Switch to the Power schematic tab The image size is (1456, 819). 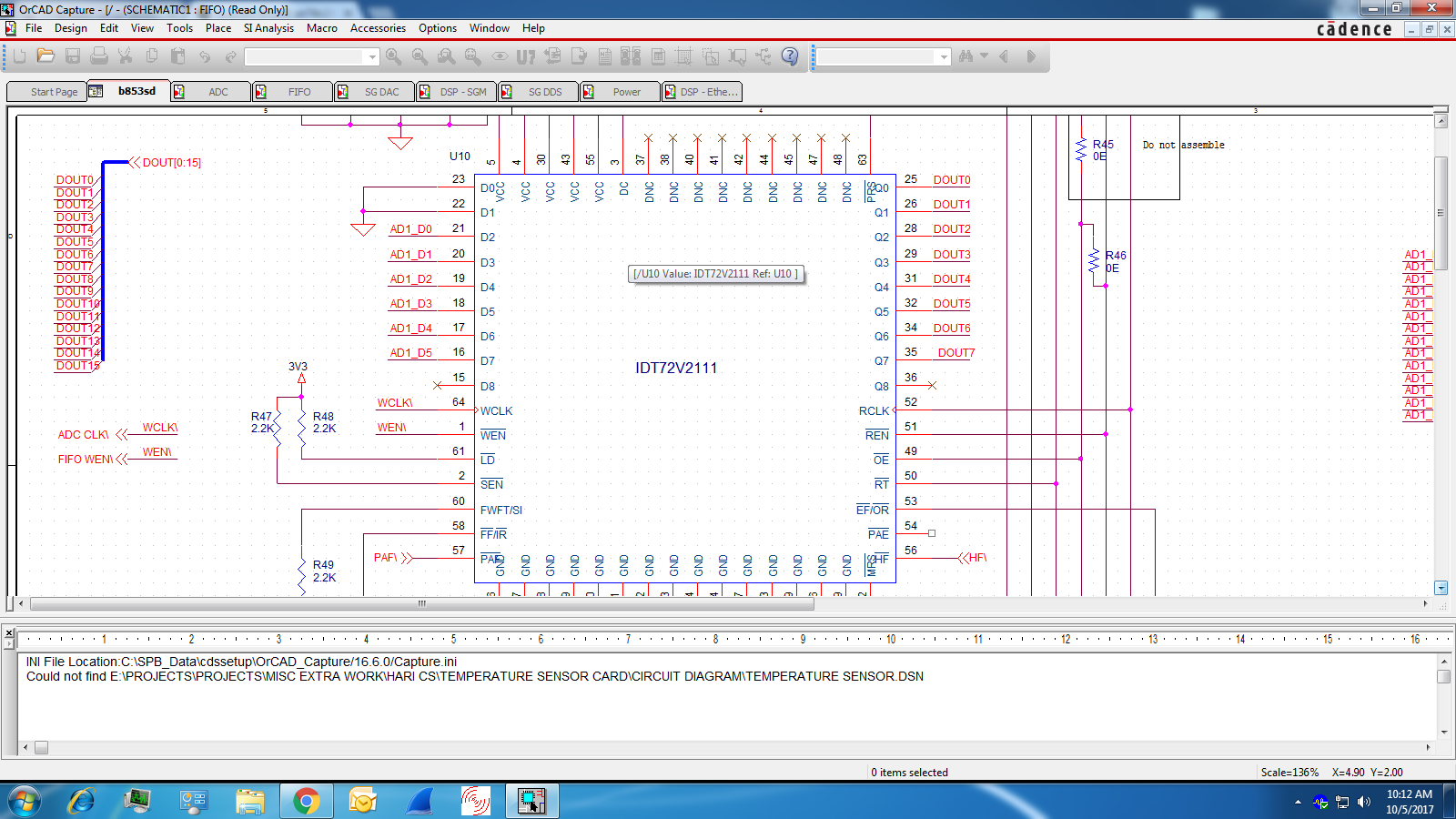coord(620,91)
